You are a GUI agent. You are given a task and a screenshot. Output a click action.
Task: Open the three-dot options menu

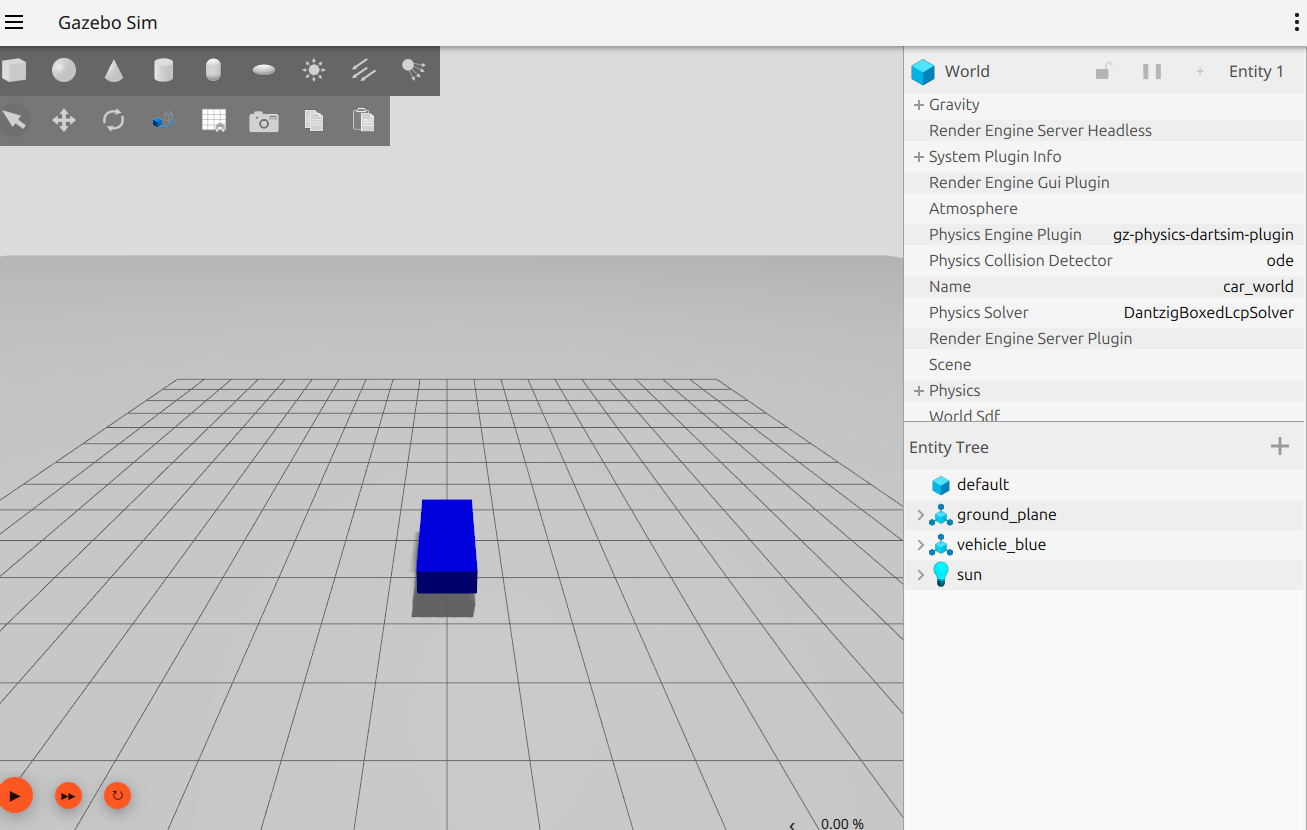[x=1296, y=23]
